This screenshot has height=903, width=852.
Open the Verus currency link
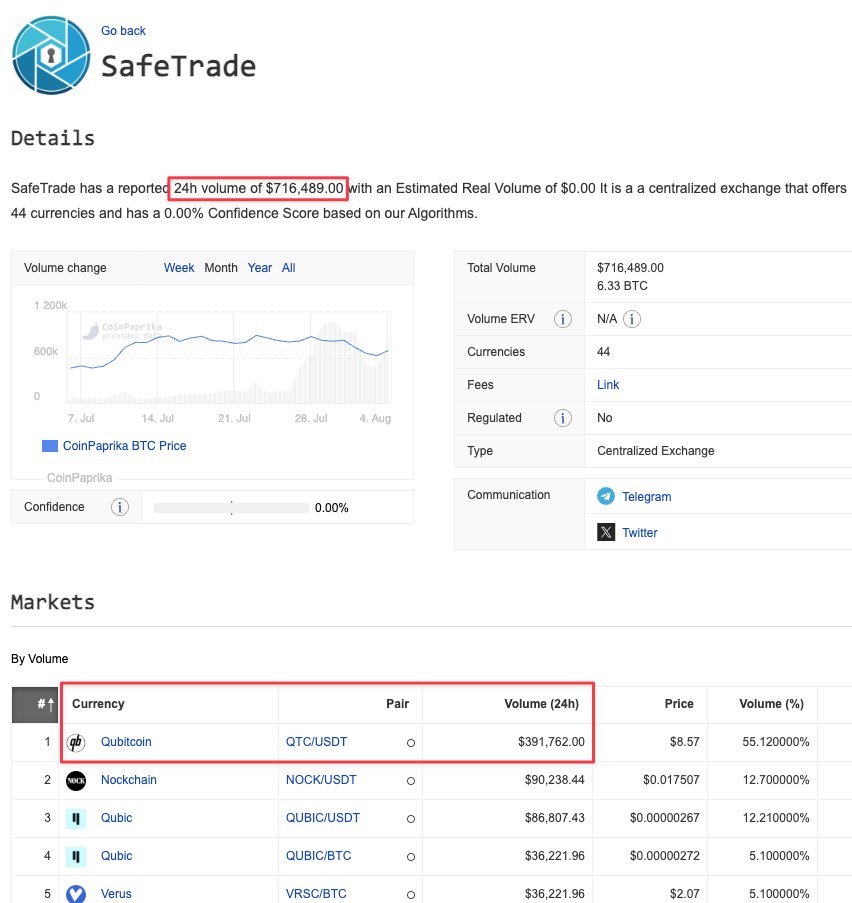pos(116,894)
